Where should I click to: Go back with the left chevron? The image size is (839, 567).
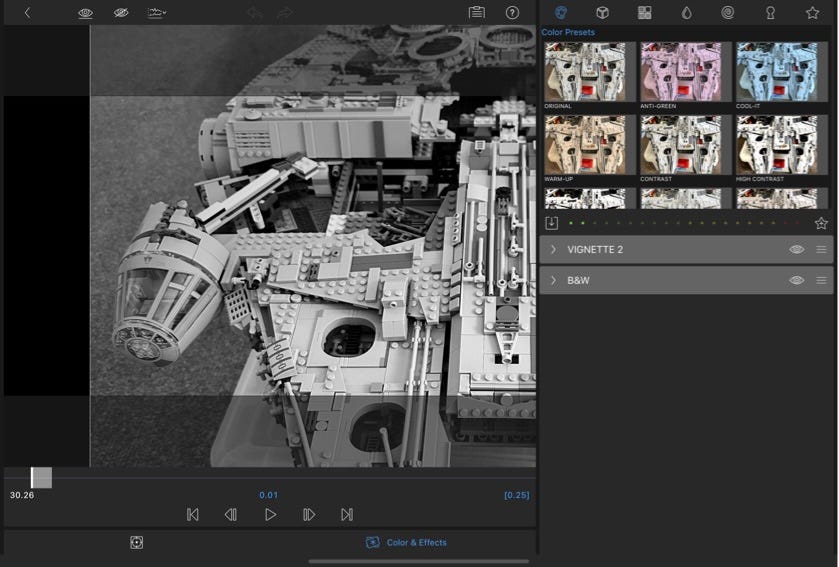[x=27, y=13]
